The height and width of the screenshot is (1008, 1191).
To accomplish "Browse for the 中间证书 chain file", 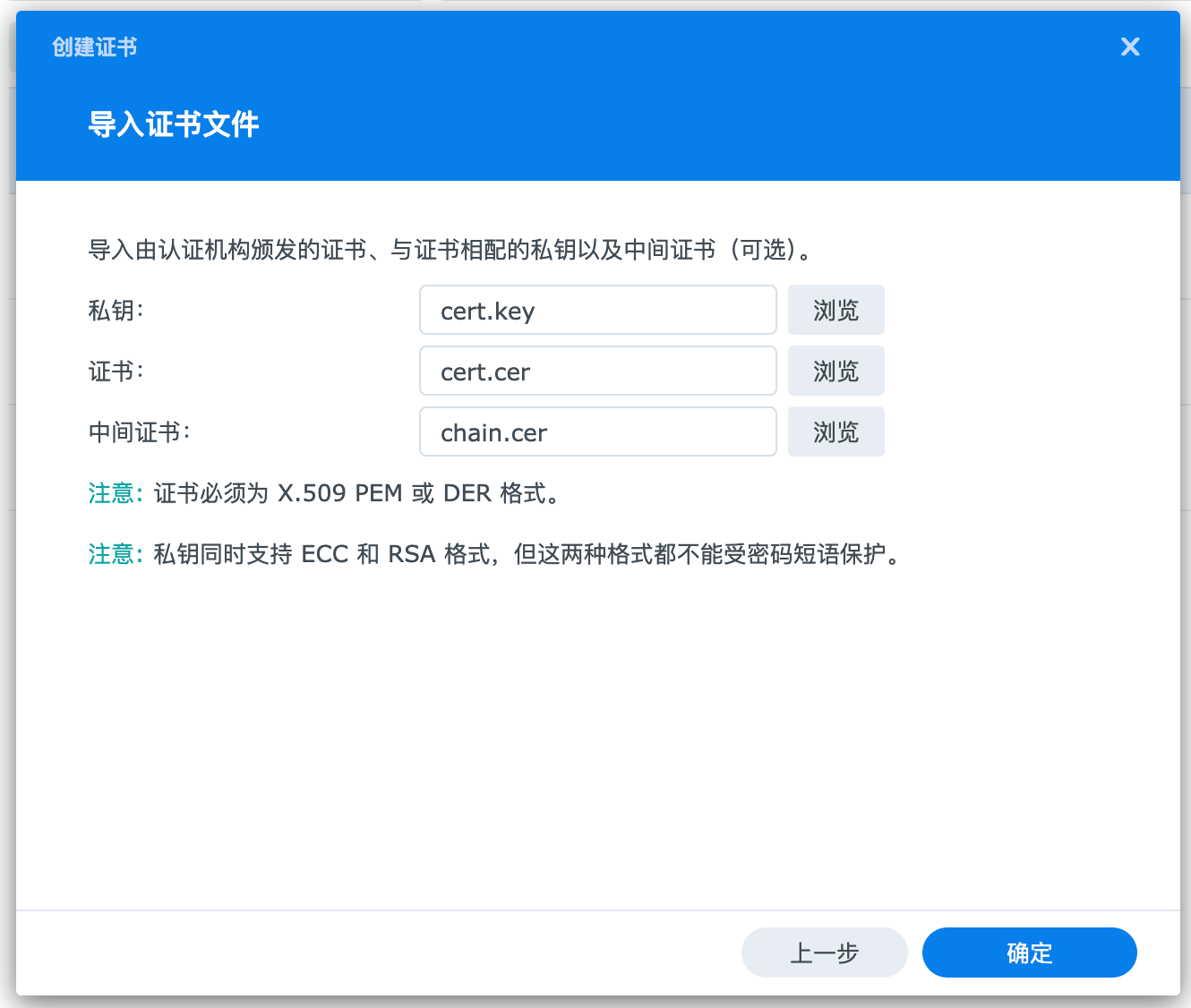I will [x=835, y=432].
